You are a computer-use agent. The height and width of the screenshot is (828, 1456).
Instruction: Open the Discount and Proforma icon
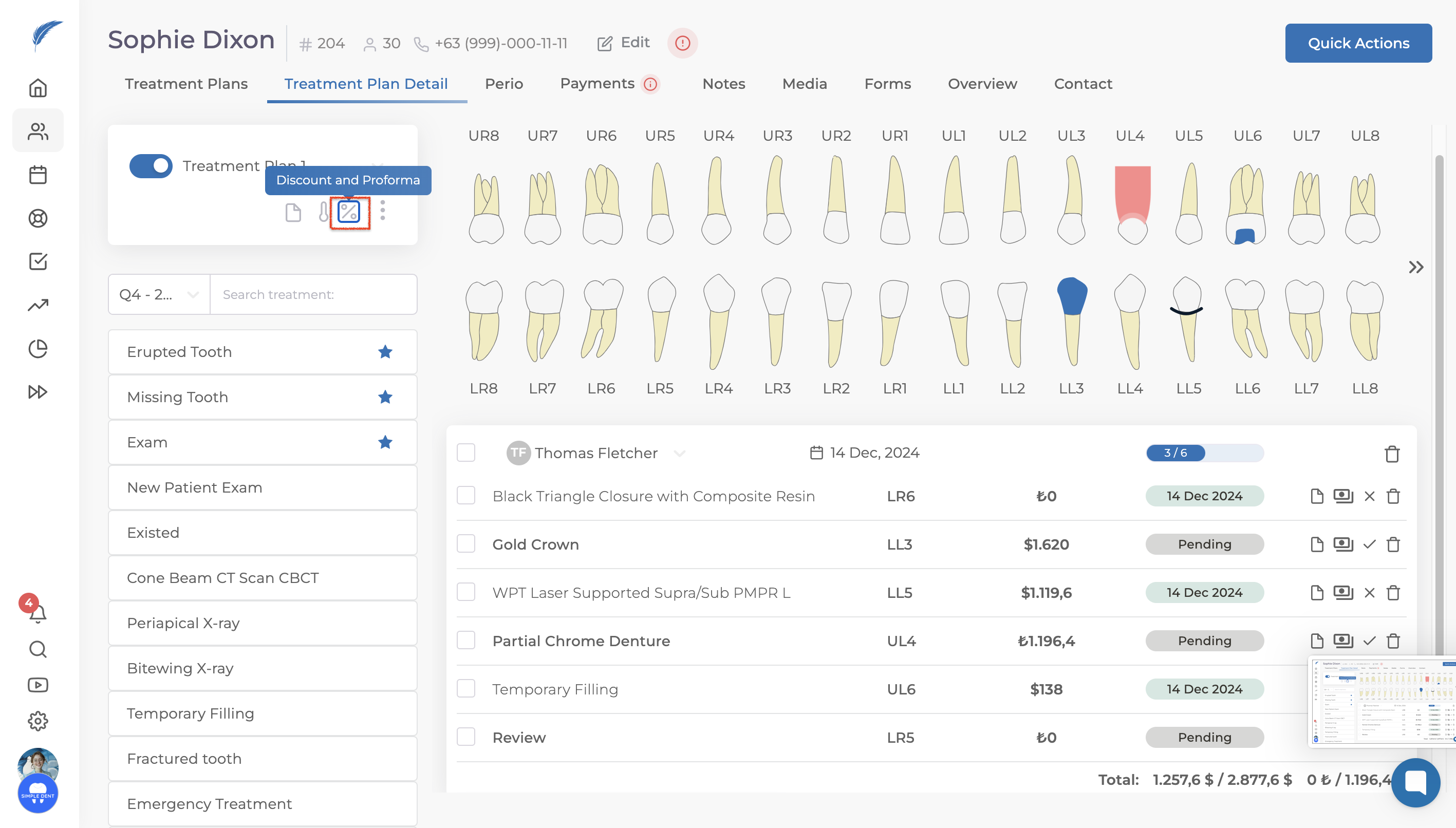(349, 212)
